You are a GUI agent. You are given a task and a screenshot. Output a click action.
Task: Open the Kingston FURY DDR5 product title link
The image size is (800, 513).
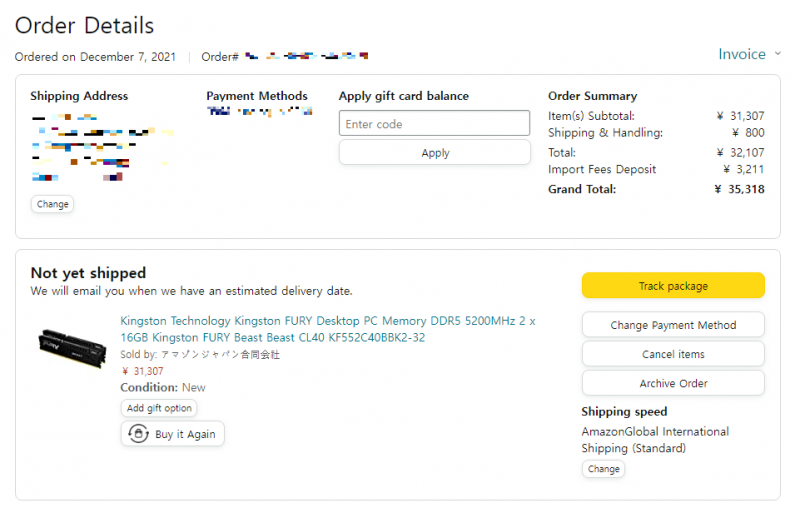coord(328,329)
